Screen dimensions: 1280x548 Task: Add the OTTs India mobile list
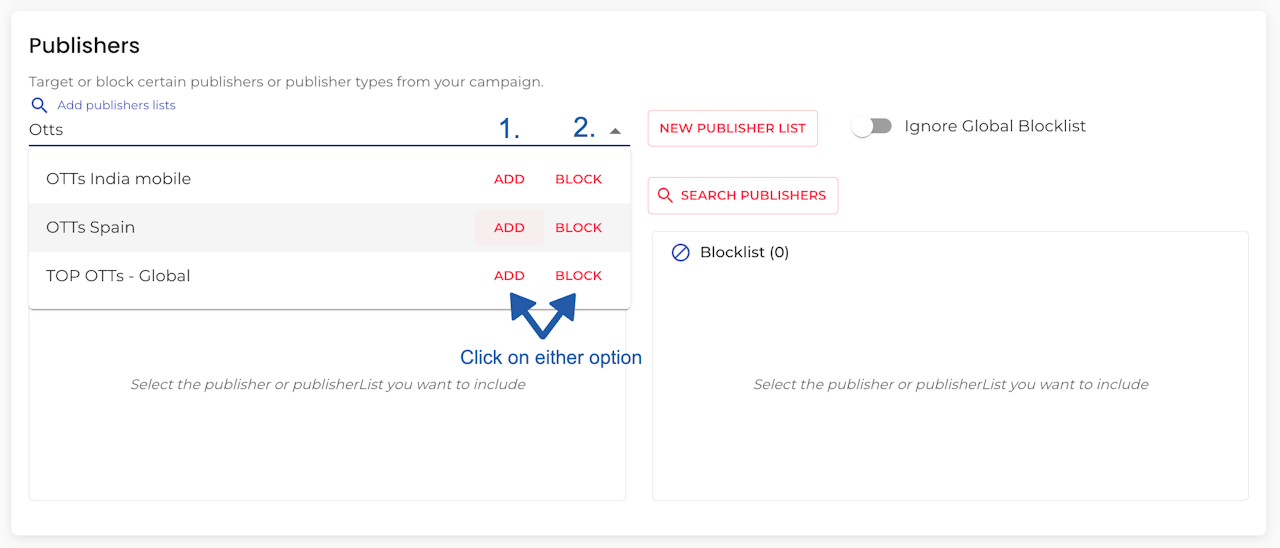[509, 180]
